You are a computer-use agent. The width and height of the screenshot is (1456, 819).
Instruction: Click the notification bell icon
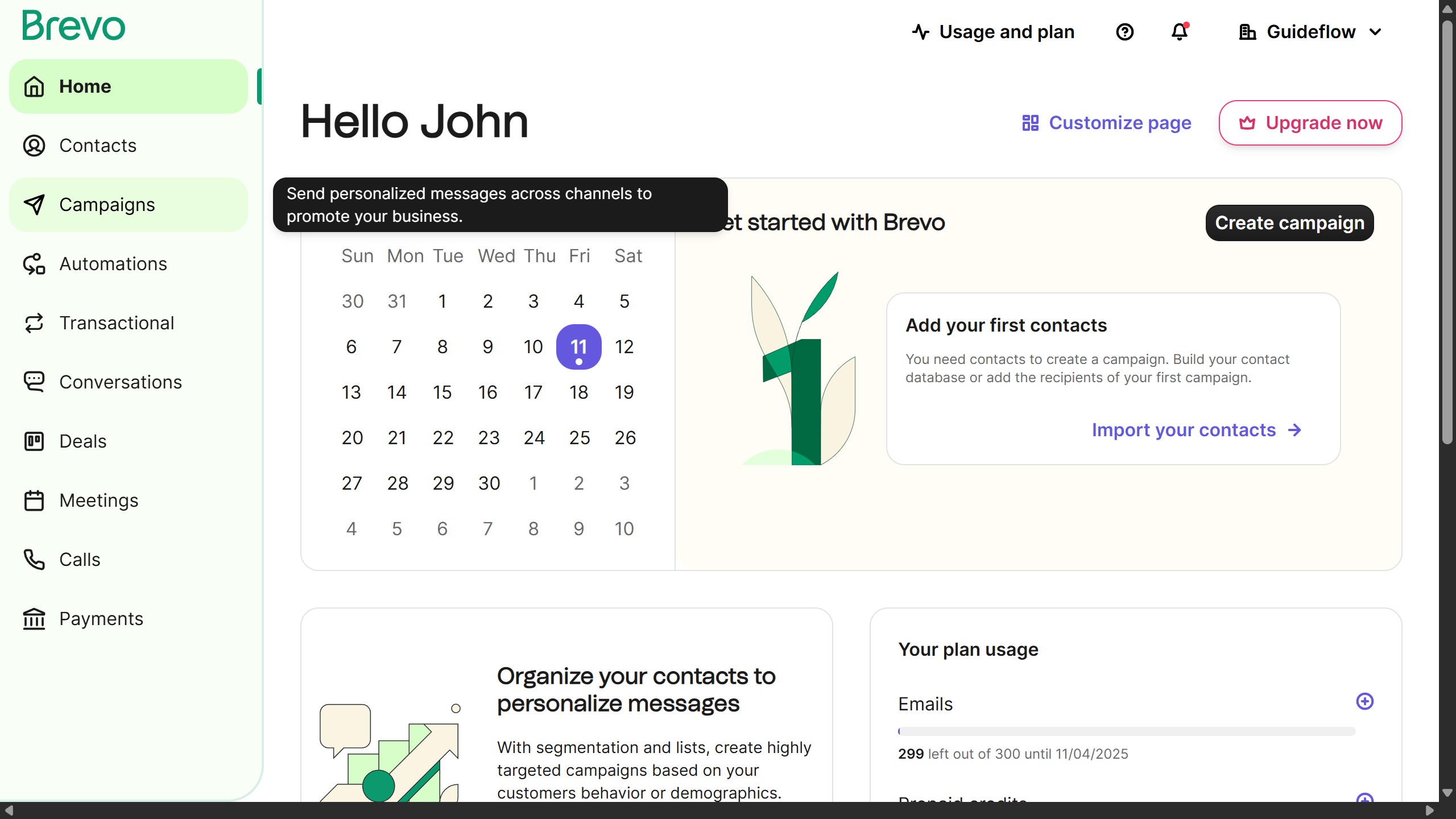1178,32
